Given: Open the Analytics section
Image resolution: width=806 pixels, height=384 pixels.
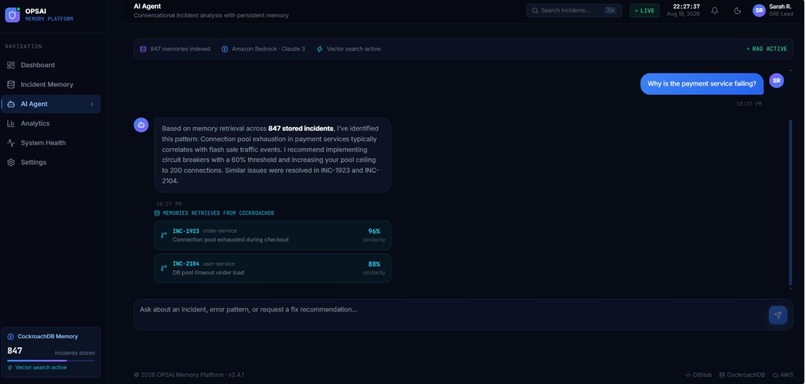Looking at the screenshot, I should point(51,123).
